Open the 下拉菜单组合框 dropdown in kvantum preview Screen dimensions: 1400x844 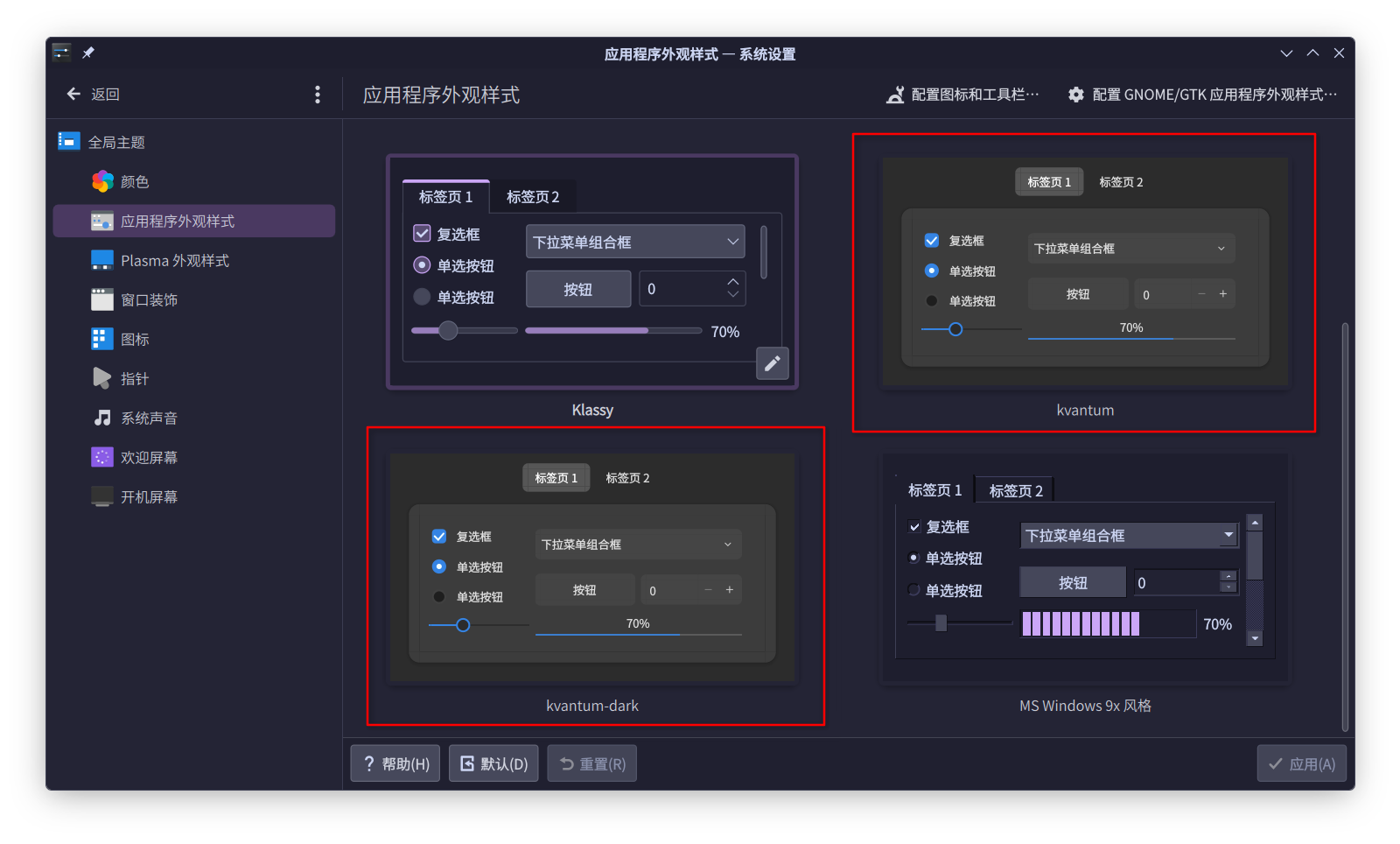point(1131,249)
